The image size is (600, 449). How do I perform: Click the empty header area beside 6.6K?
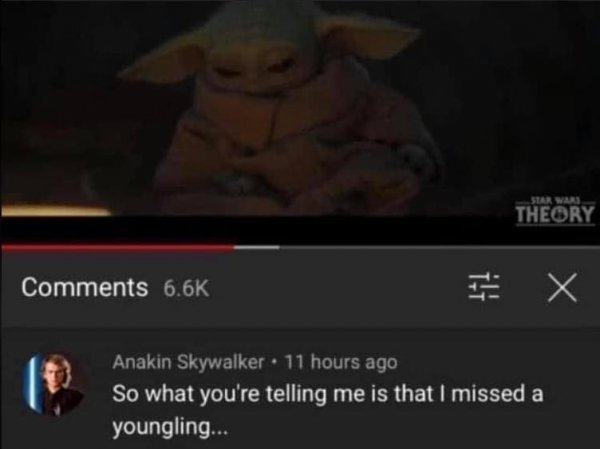(337, 288)
